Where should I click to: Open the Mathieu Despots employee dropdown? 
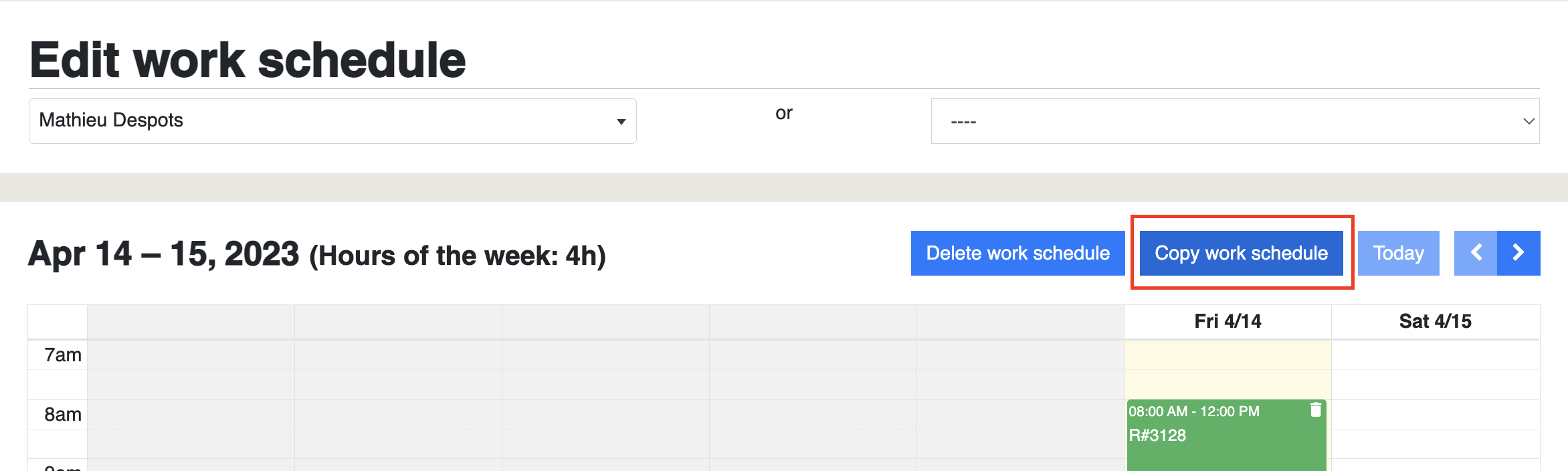coord(332,121)
